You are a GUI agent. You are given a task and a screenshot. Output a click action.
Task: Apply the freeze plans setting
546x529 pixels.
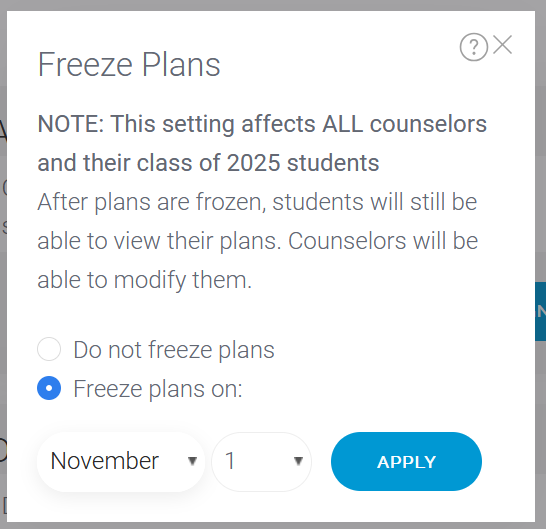(406, 461)
